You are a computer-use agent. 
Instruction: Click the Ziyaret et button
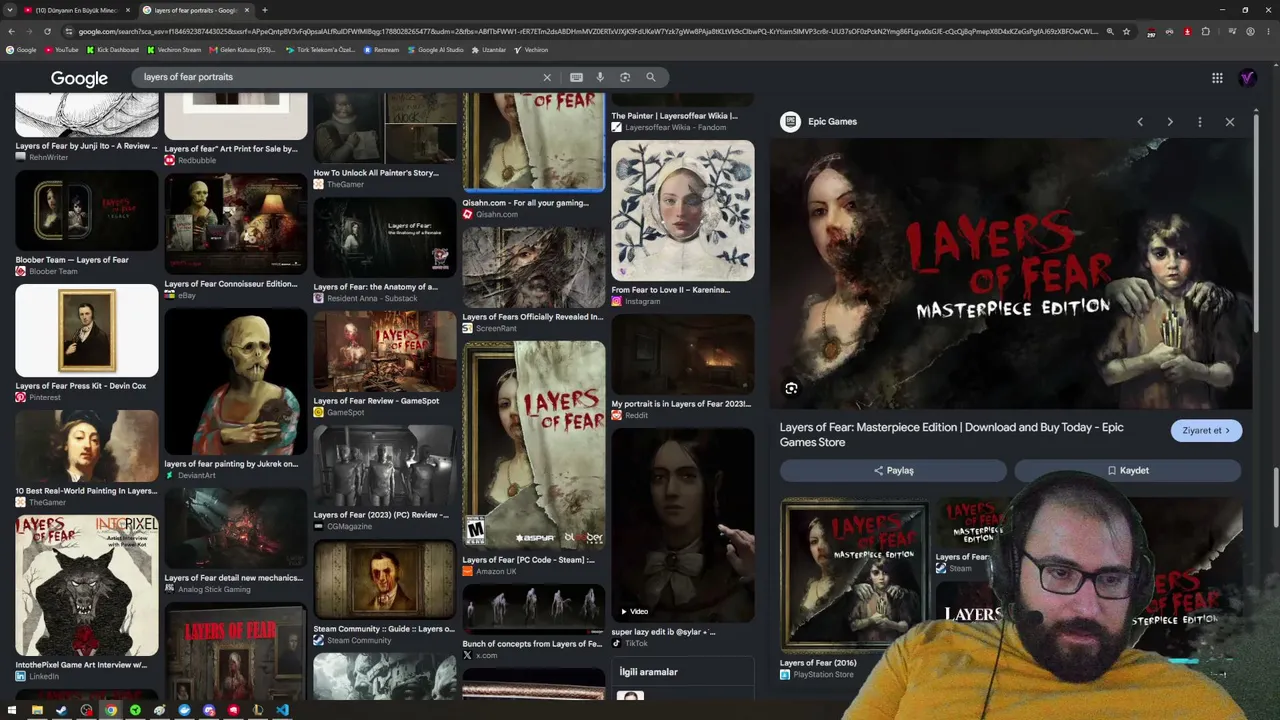pyautogui.click(x=1206, y=431)
